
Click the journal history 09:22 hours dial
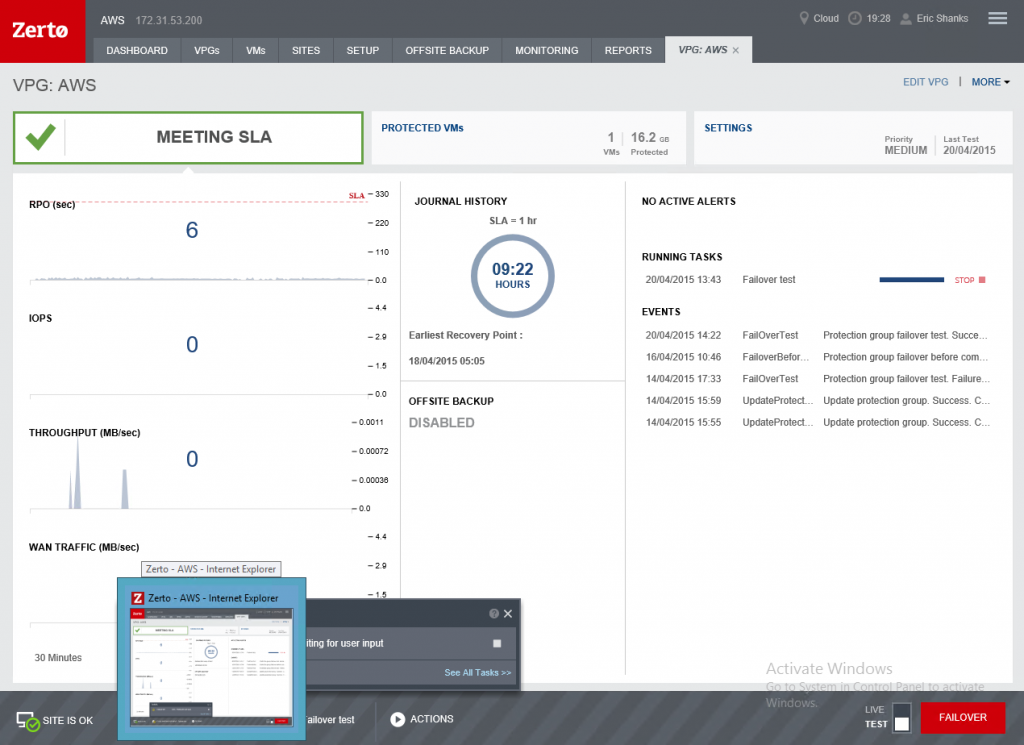click(513, 276)
